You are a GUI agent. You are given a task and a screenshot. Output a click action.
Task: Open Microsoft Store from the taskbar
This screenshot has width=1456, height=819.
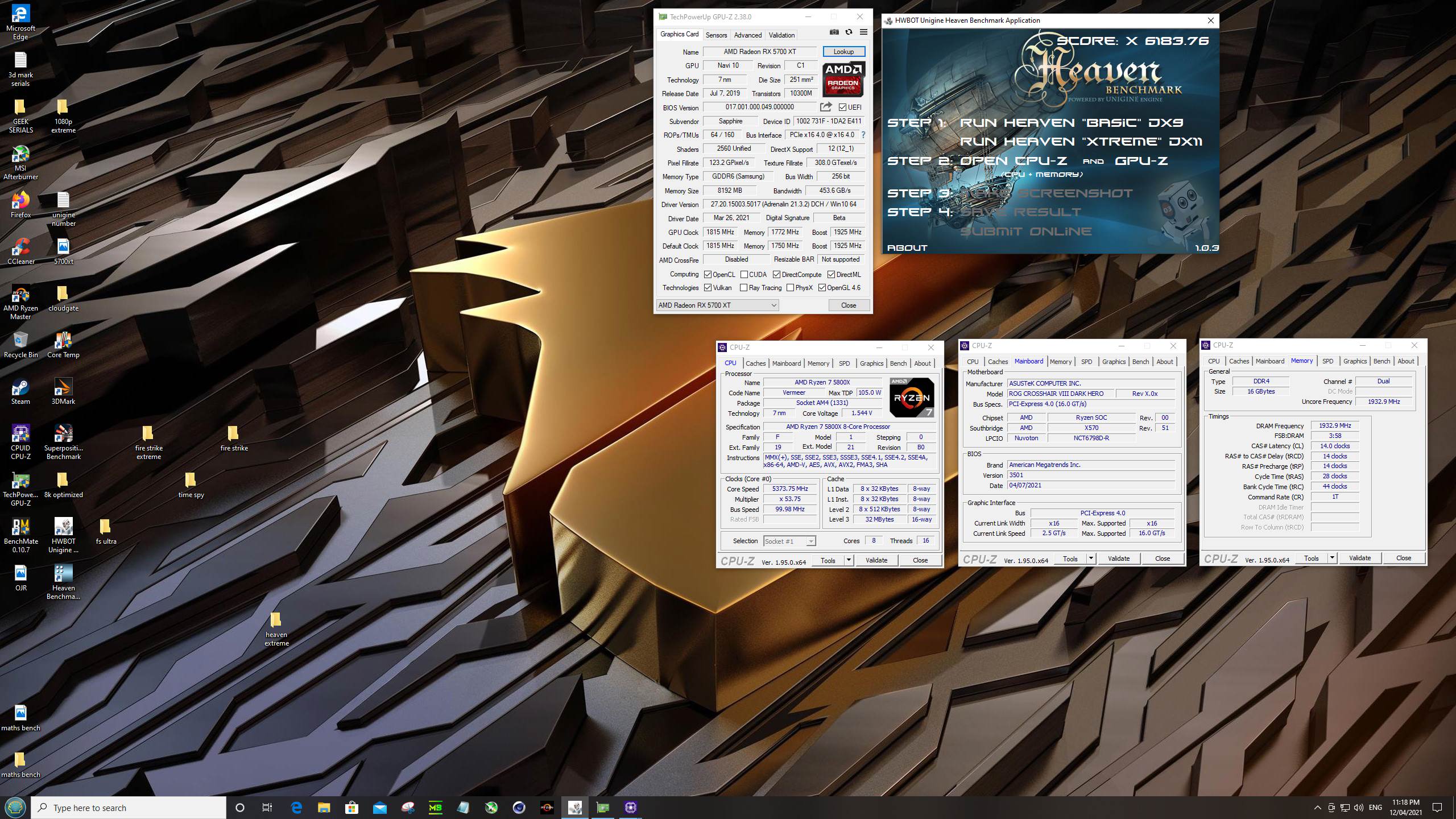(x=351, y=808)
